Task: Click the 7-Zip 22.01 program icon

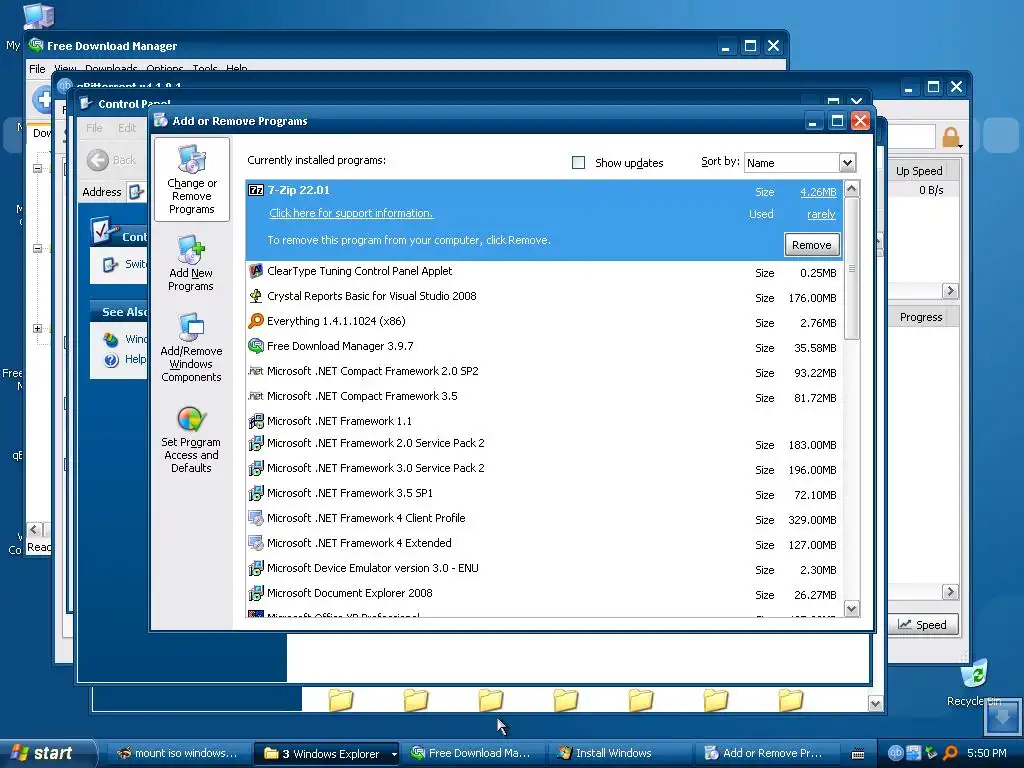Action: [x=256, y=190]
